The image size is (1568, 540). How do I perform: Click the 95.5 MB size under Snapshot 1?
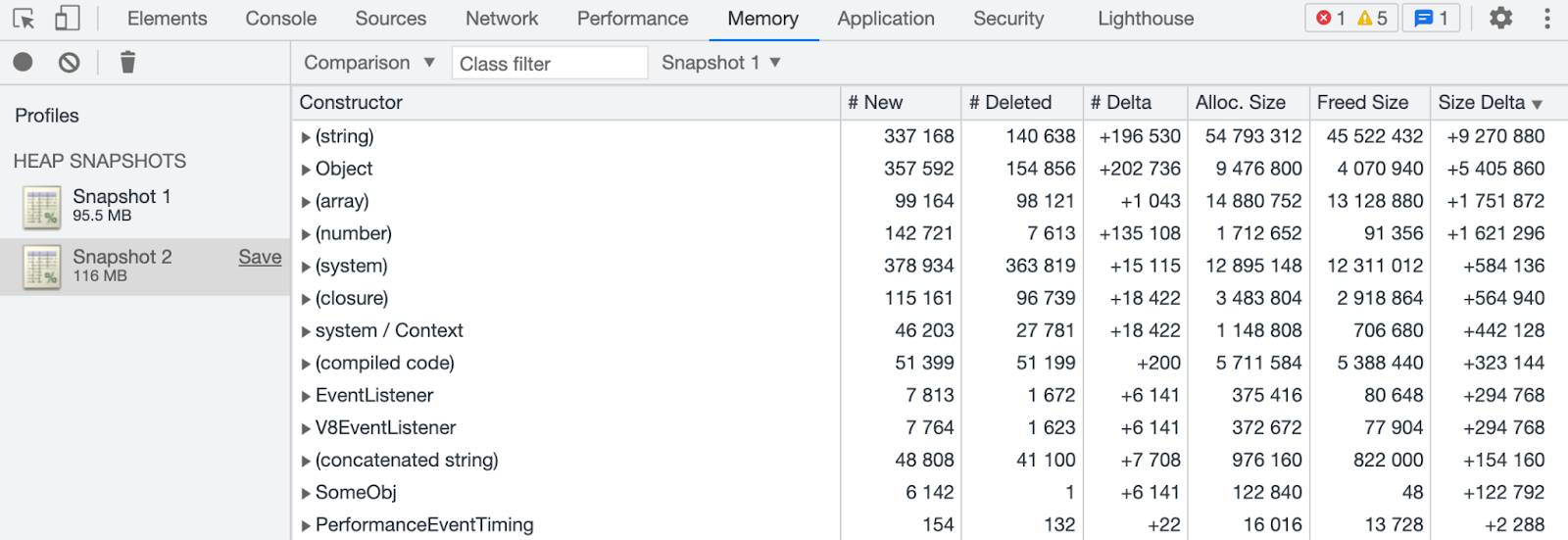(102, 216)
